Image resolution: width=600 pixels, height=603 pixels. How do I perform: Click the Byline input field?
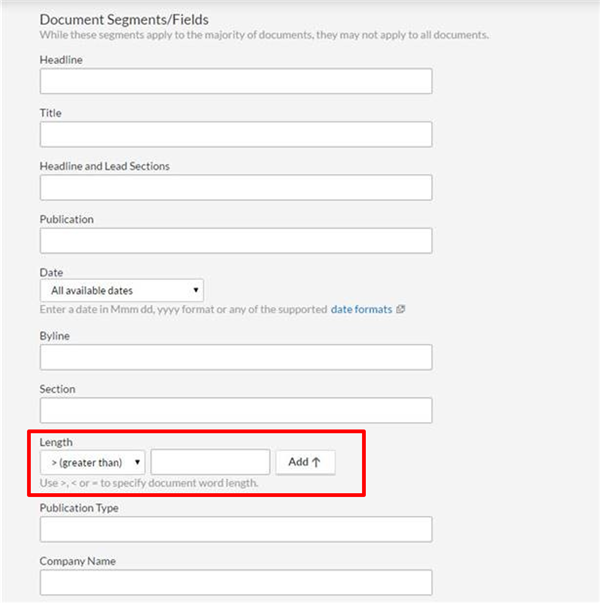tap(236, 357)
